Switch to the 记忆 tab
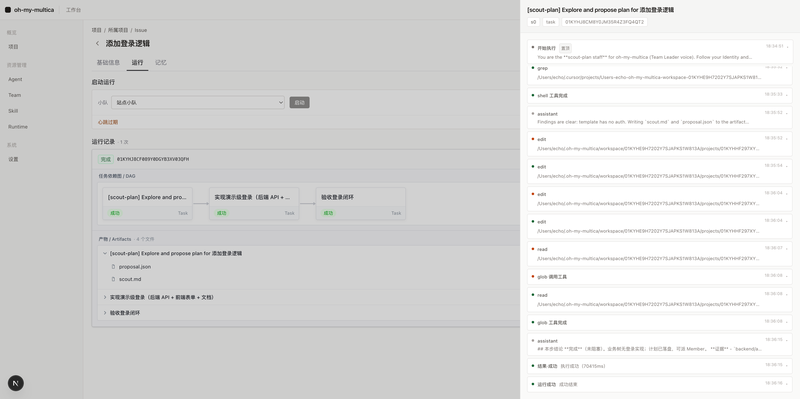Image resolution: width=800 pixels, height=399 pixels. [x=161, y=63]
